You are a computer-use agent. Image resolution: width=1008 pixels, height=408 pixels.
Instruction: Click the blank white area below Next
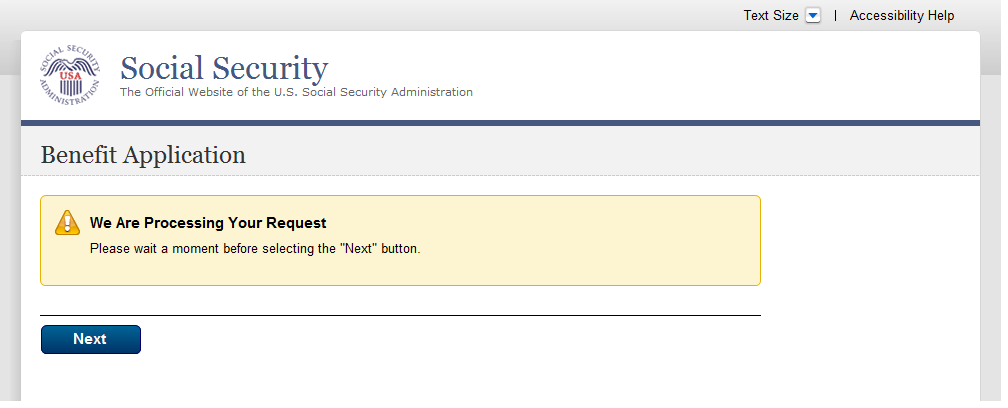tap(400, 380)
